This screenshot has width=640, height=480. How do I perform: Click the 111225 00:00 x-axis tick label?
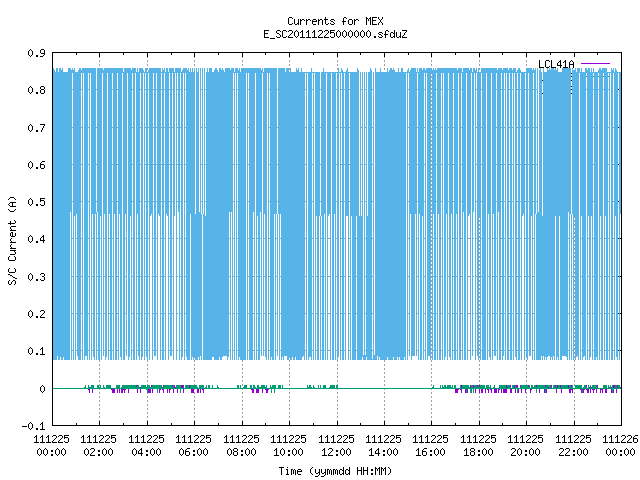(x=51, y=446)
